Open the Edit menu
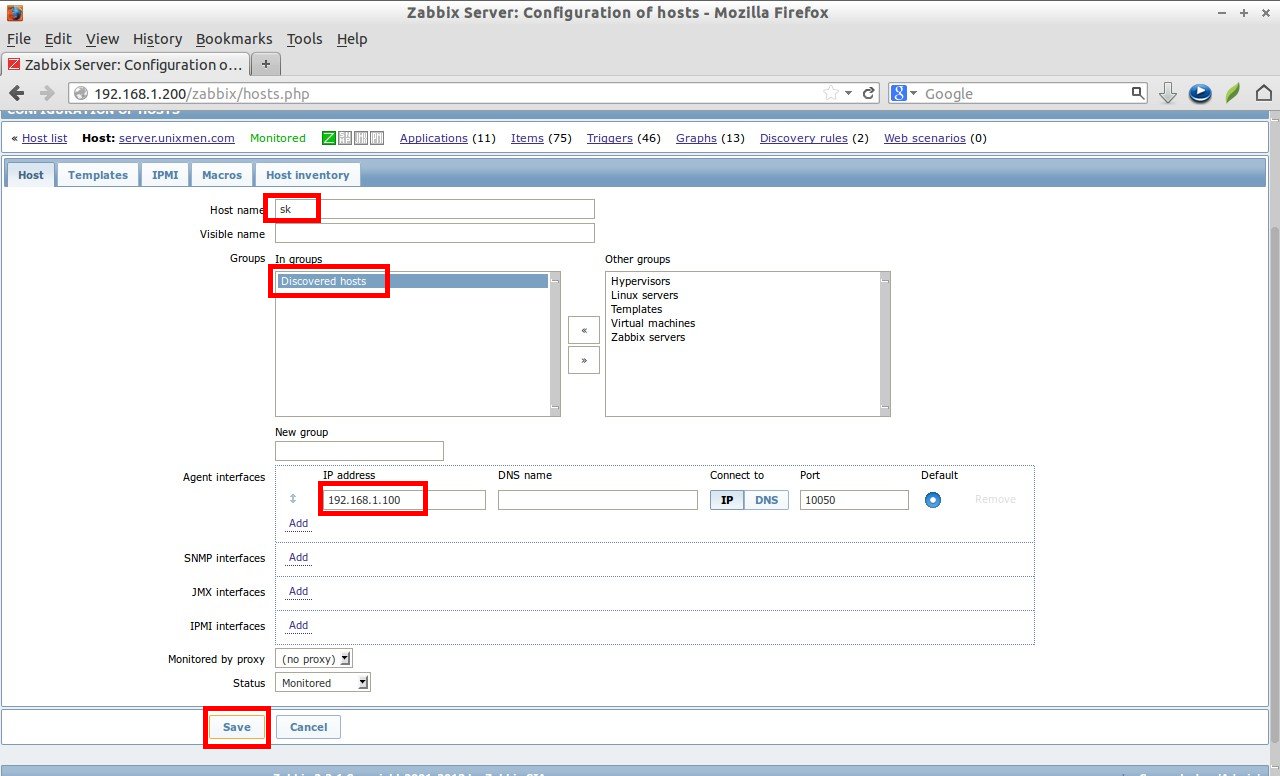Viewport: 1280px width, 776px height. click(x=58, y=39)
